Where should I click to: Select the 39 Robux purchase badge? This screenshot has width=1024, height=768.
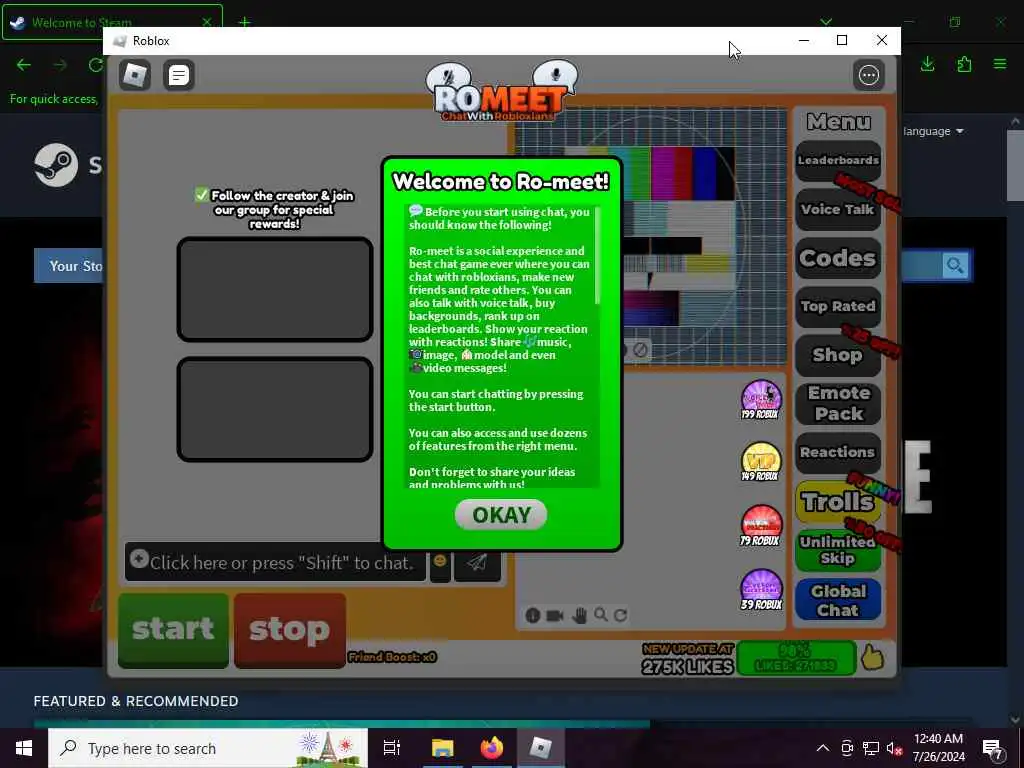coord(761,589)
